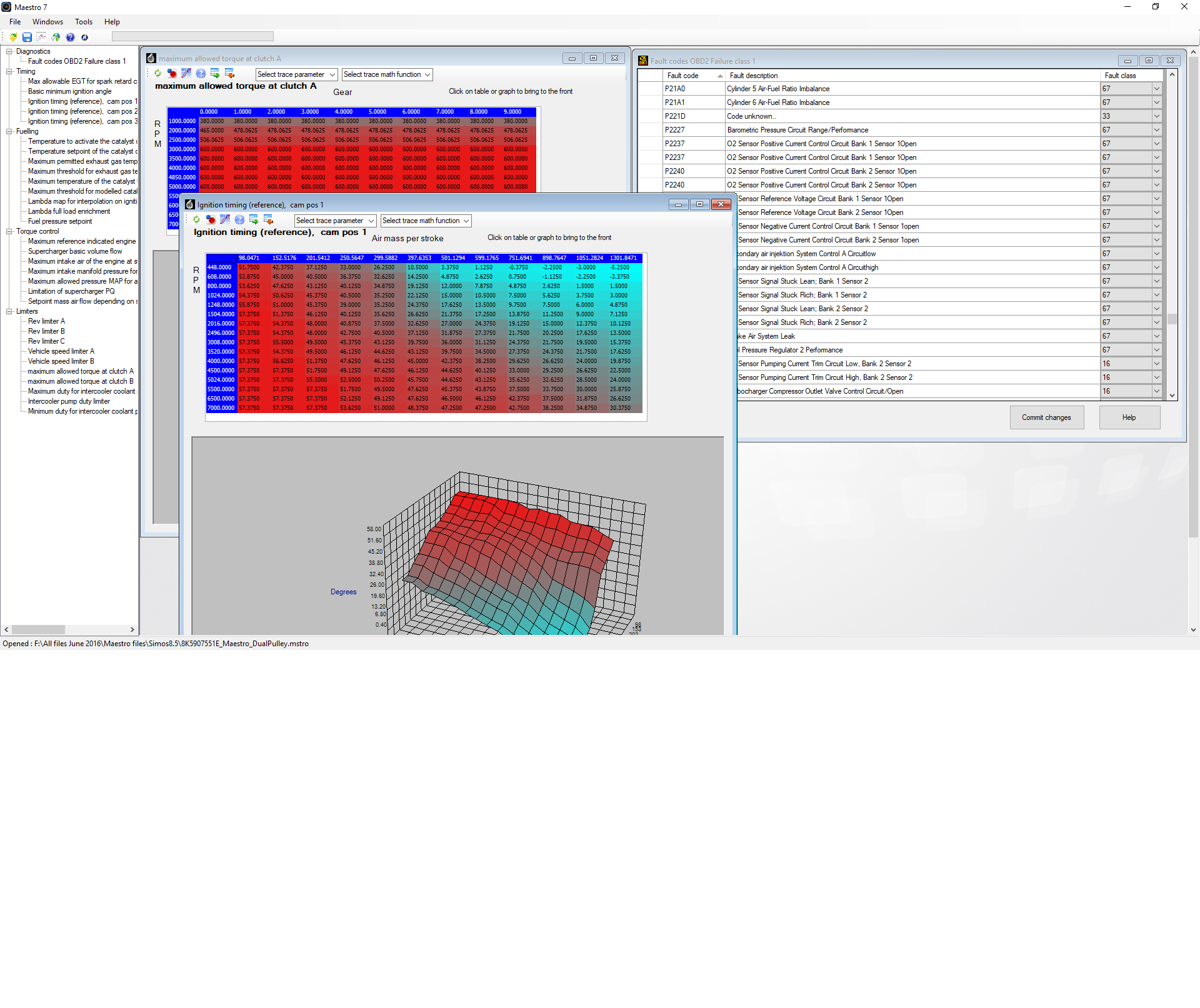Click the open file icon in main toolbar
Image resolution: width=1200 pixels, height=1008 pixels.
tap(13, 37)
